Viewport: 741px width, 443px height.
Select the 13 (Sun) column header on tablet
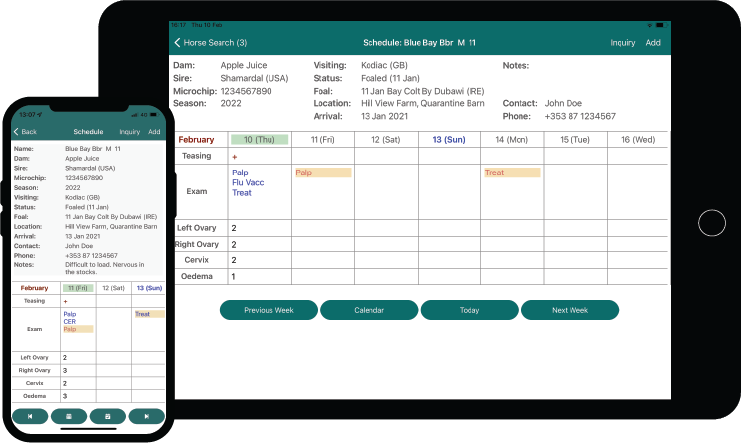click(x=448, y=140)
